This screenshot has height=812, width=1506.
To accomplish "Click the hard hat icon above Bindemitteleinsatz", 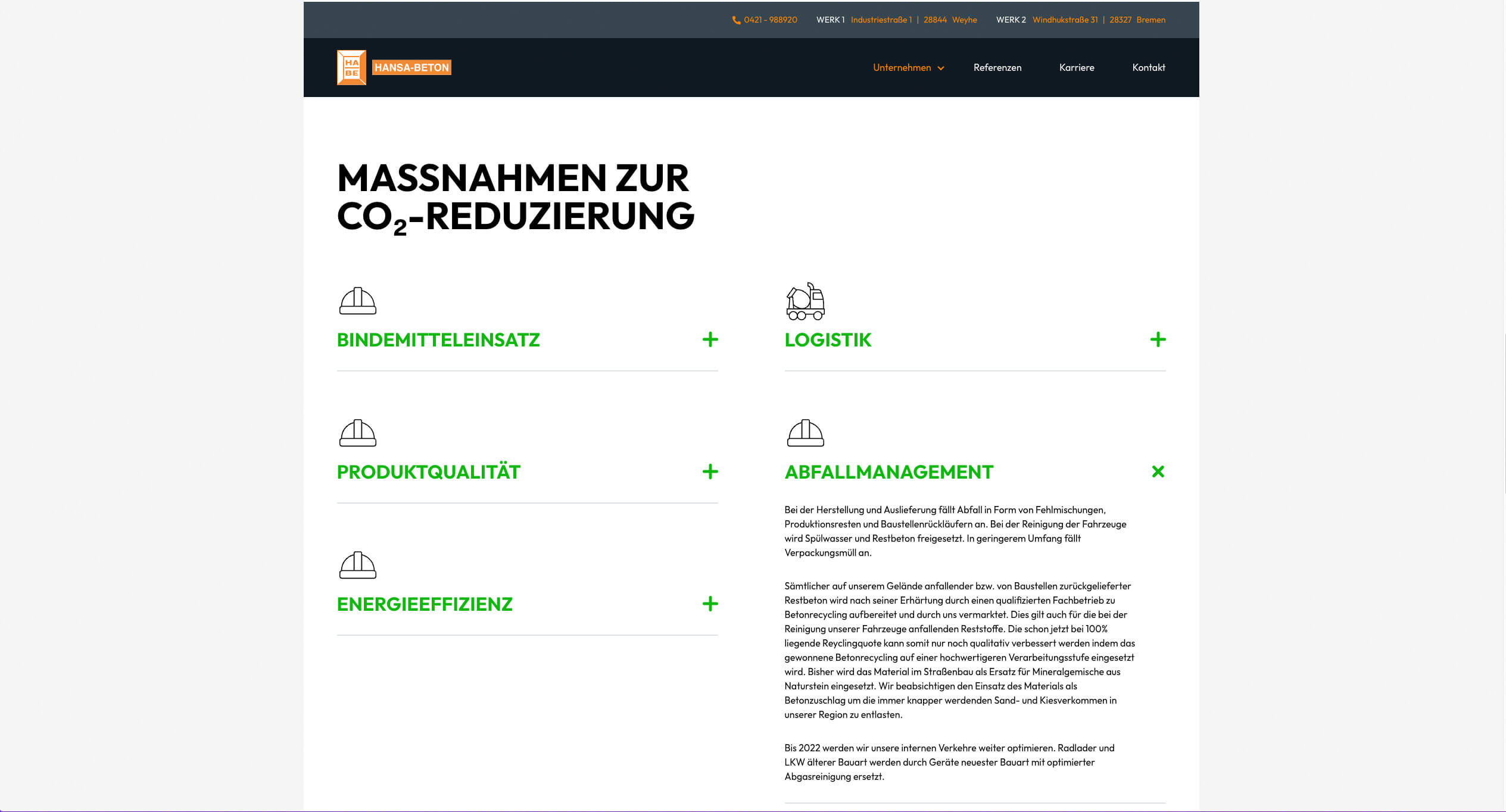I will click(357, 301).
